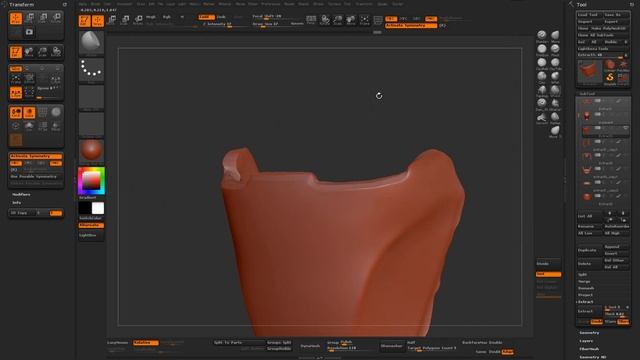Expand the Info section in Transform palette
The height and width of the screenshot is (360, 640).
16,202
